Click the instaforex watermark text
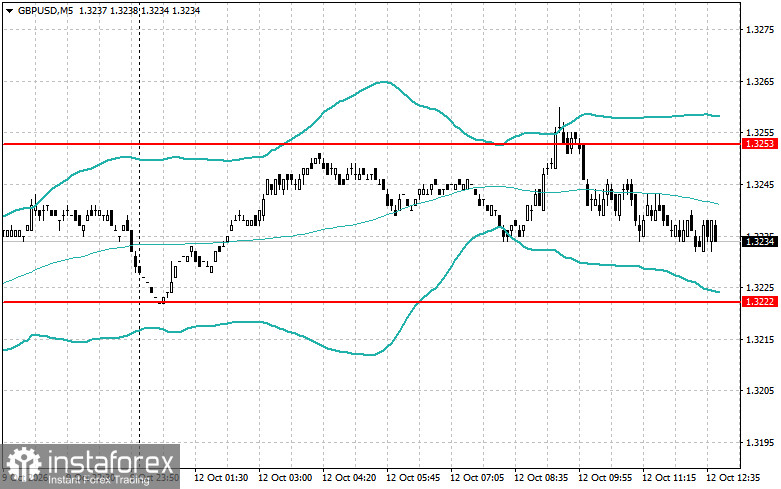This screenshot has height=489, width=781. tap(111, 462)
